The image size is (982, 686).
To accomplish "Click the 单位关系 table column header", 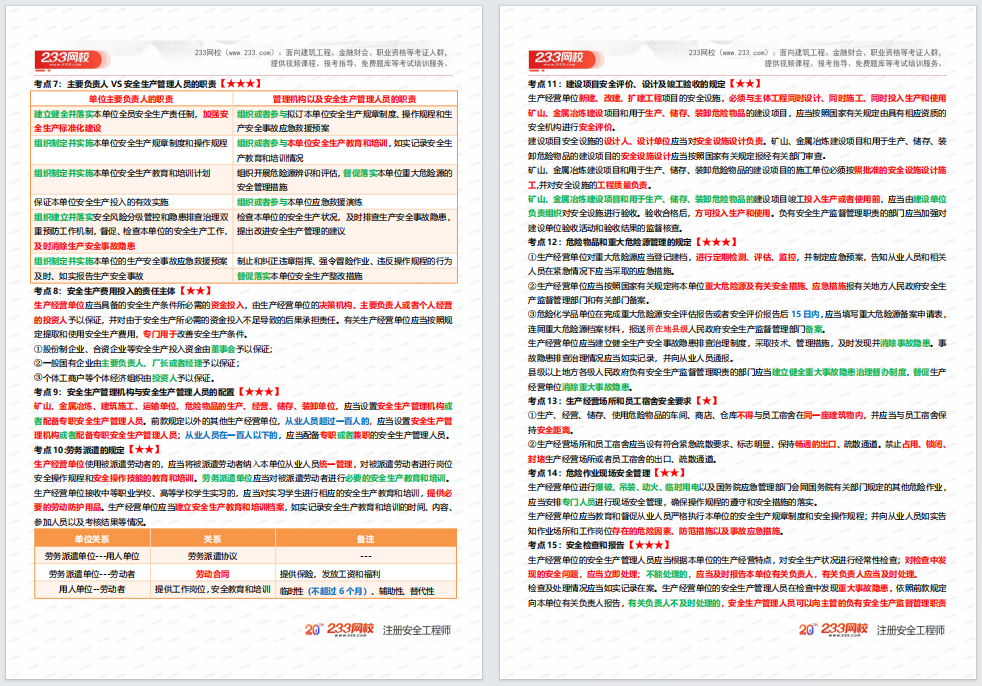I will coord(92,538).
